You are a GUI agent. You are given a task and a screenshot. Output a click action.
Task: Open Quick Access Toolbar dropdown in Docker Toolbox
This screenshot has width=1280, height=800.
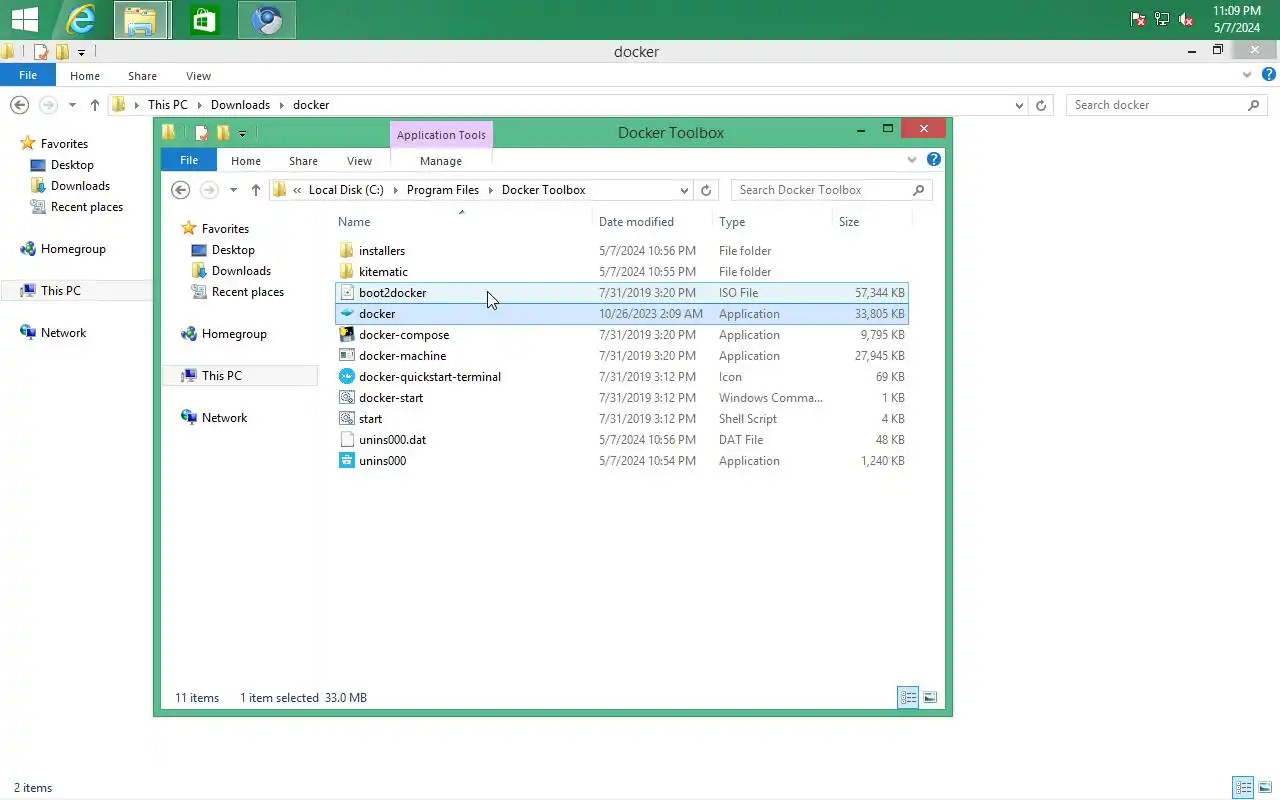242,133
